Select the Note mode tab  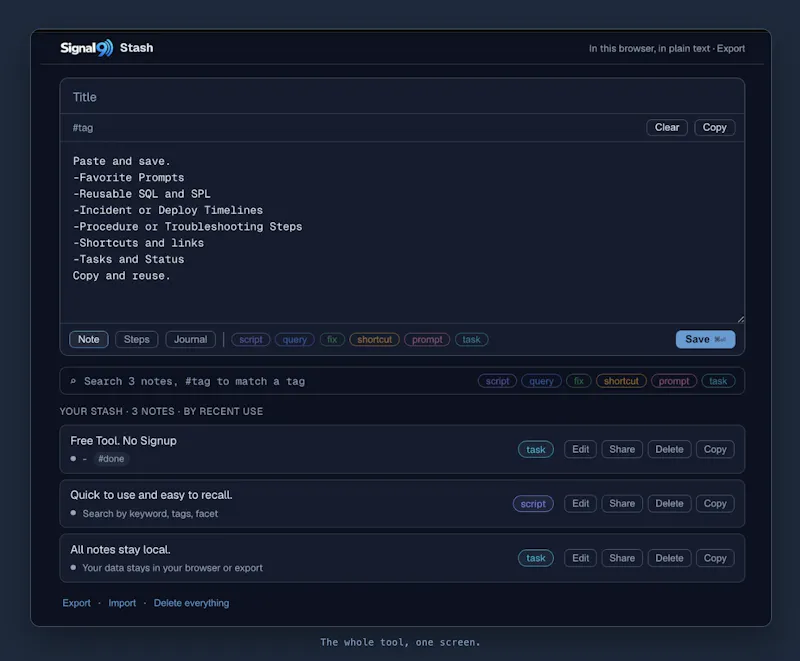(x=89, y=339)
